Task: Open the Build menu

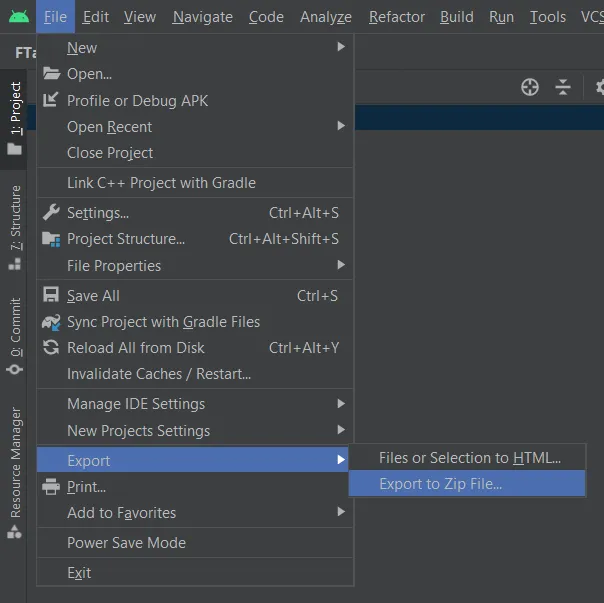Action: coord(457,17)
